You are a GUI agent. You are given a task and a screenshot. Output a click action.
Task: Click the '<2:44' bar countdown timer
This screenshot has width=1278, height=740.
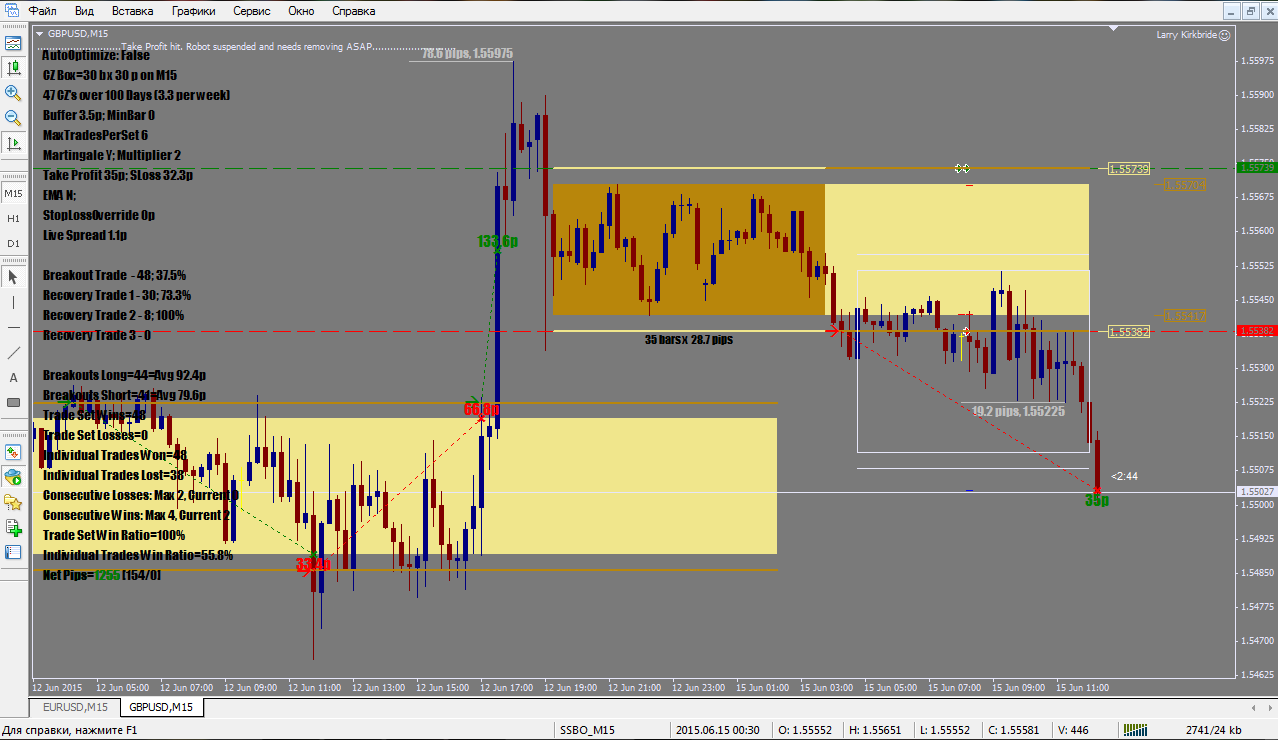1124,476
